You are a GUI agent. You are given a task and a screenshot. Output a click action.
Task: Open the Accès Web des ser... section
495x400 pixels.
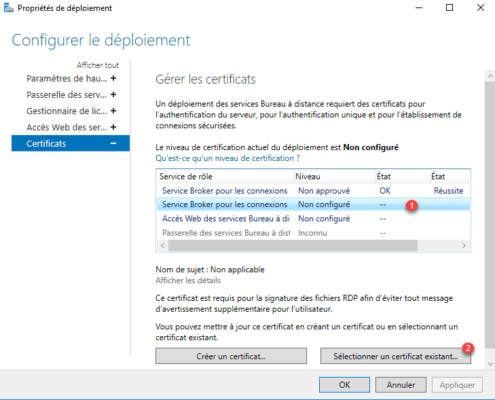[67, 127]
